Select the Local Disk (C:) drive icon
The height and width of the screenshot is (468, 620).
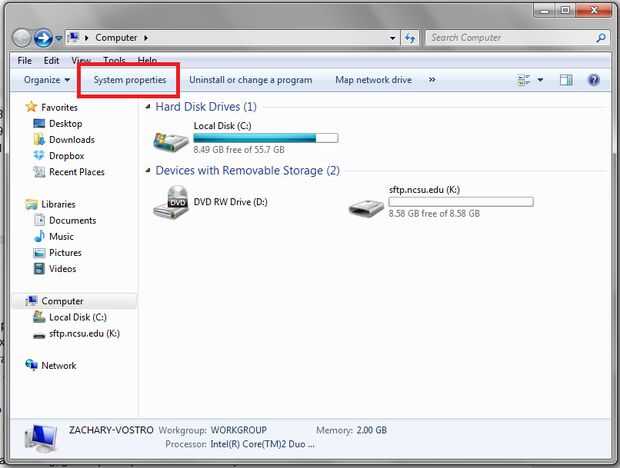170,142
